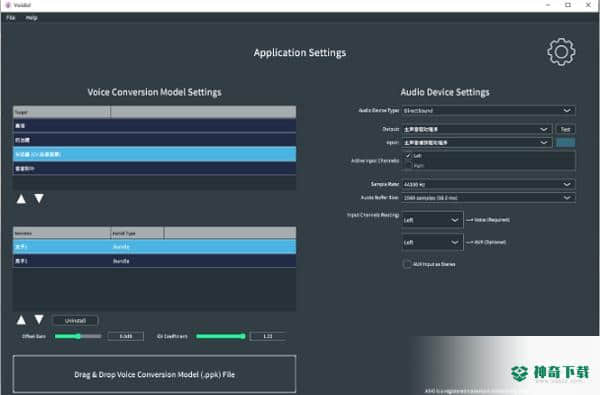The image size is (600, 395).
Task: Toggle the Left active input channel checkbox
Action: coord(408,155)
